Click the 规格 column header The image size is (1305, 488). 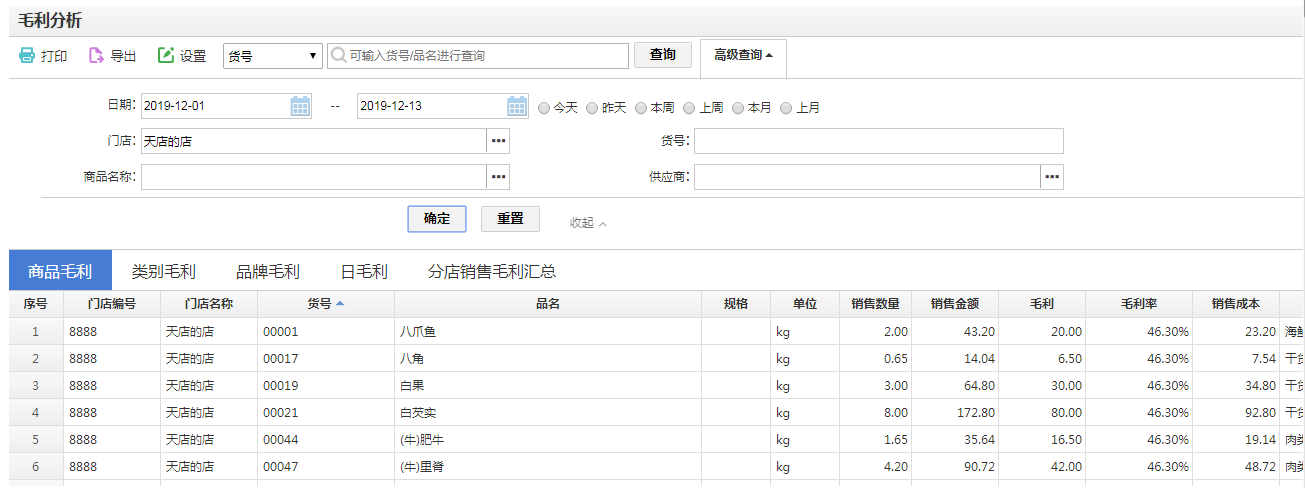pos(736,304)
